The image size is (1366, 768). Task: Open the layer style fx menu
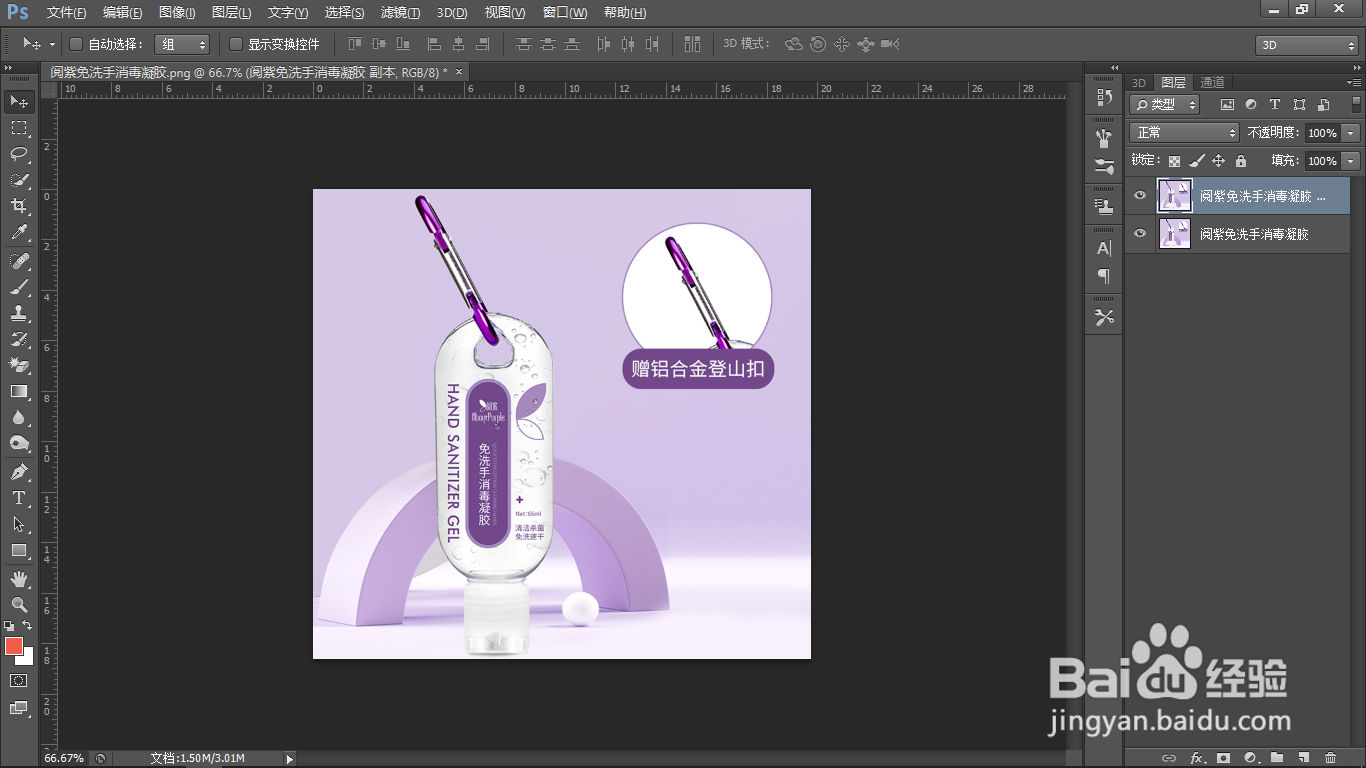click(1196, 758)
